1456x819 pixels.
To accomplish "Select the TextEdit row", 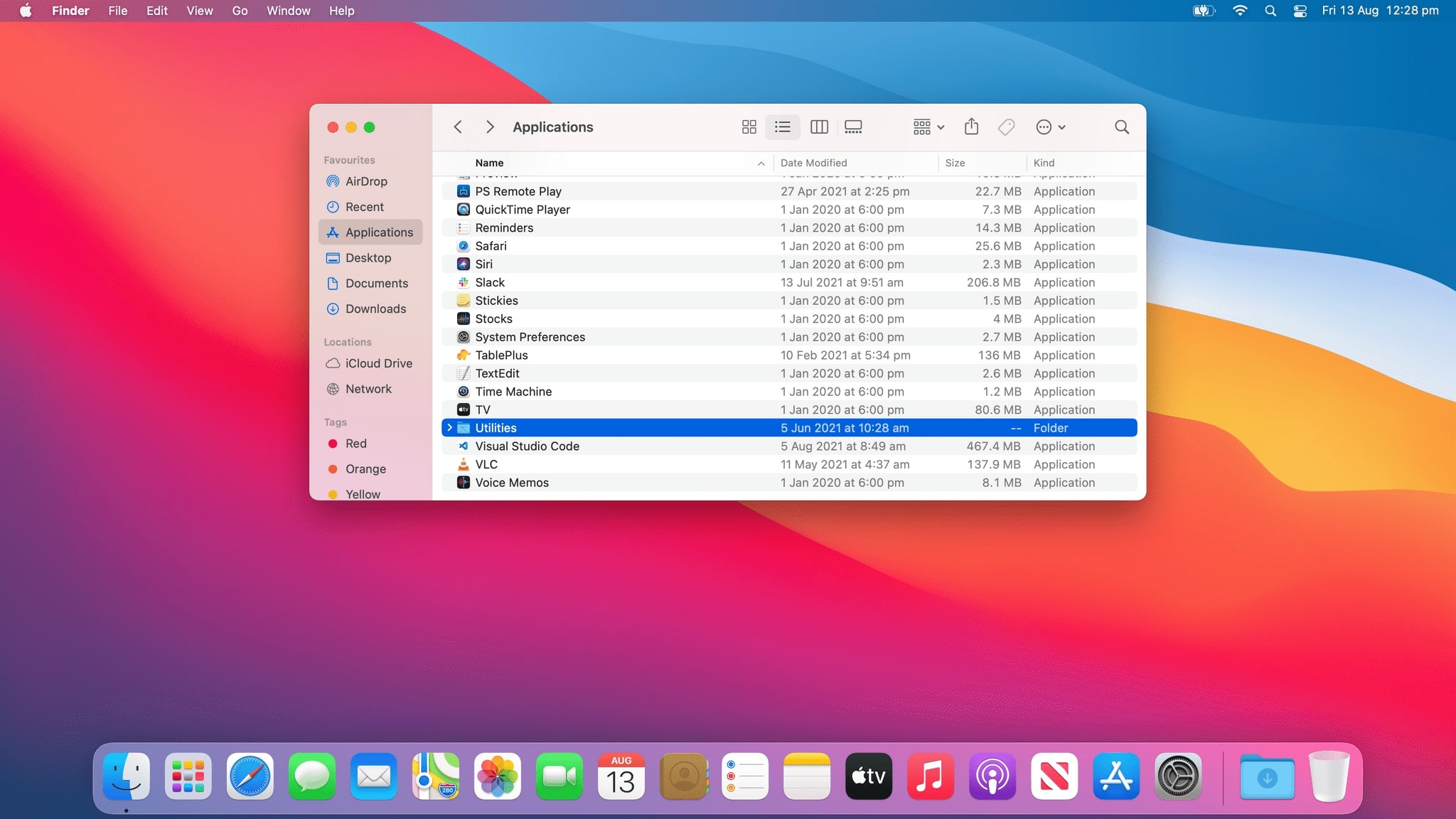I will 789,373.
